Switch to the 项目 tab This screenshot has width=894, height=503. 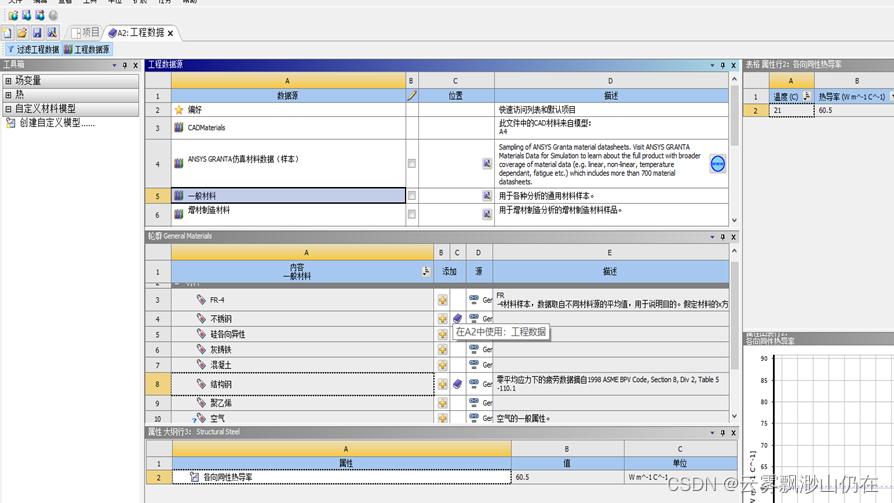[x=86, y=33]
